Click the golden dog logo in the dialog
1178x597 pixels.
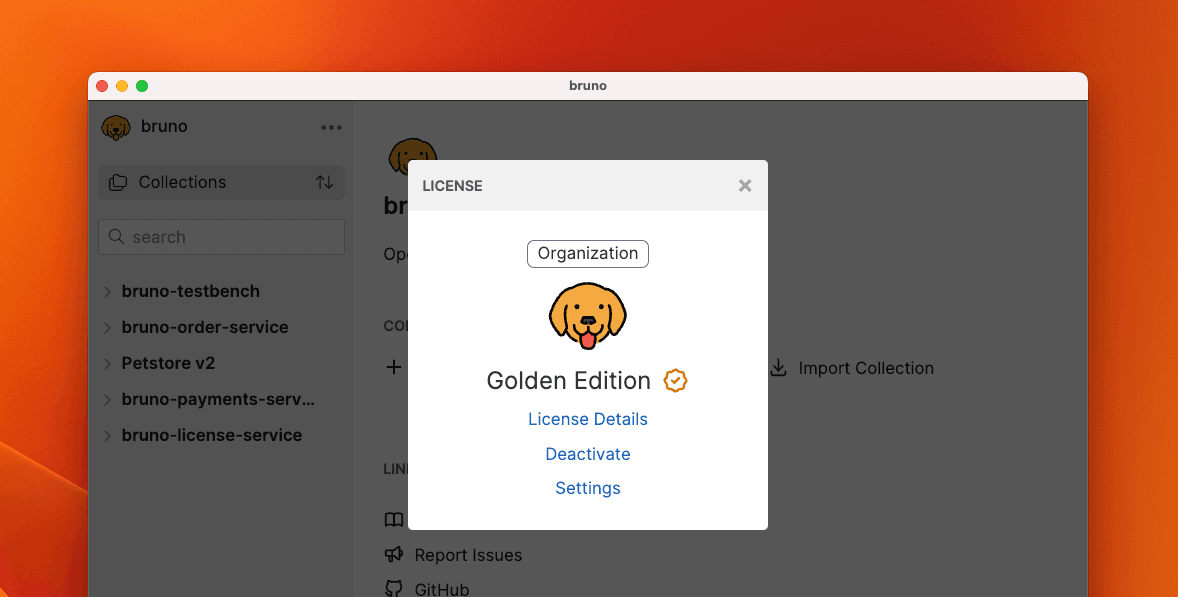pos(587,316)
